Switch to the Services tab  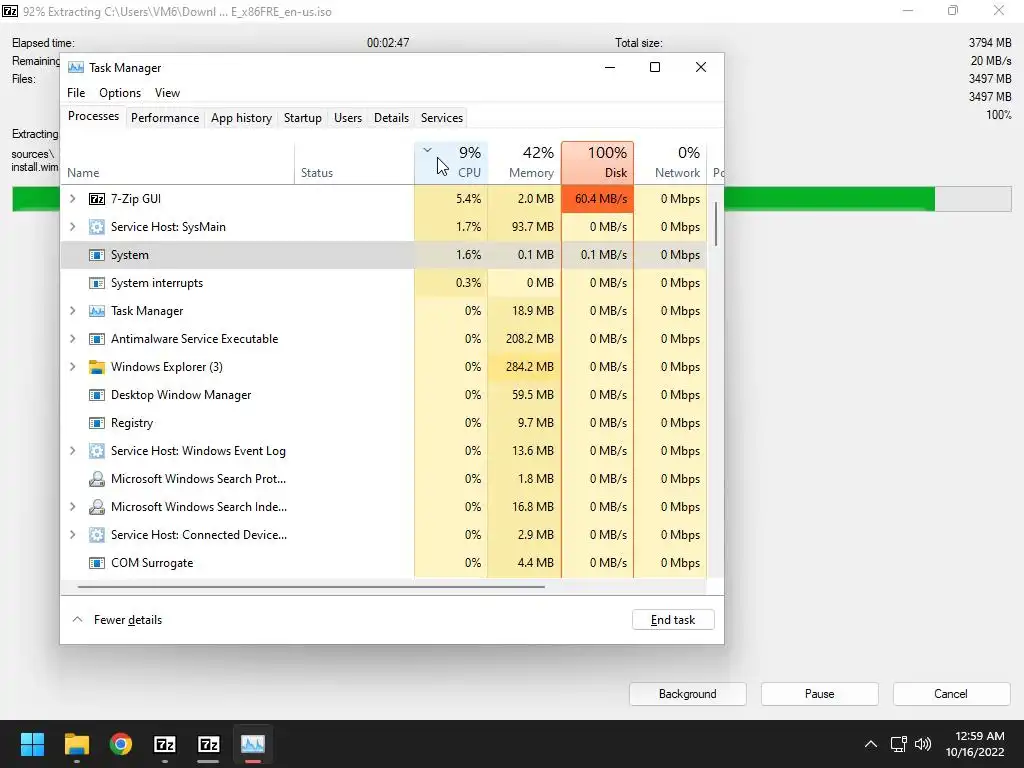click(441, 118)
